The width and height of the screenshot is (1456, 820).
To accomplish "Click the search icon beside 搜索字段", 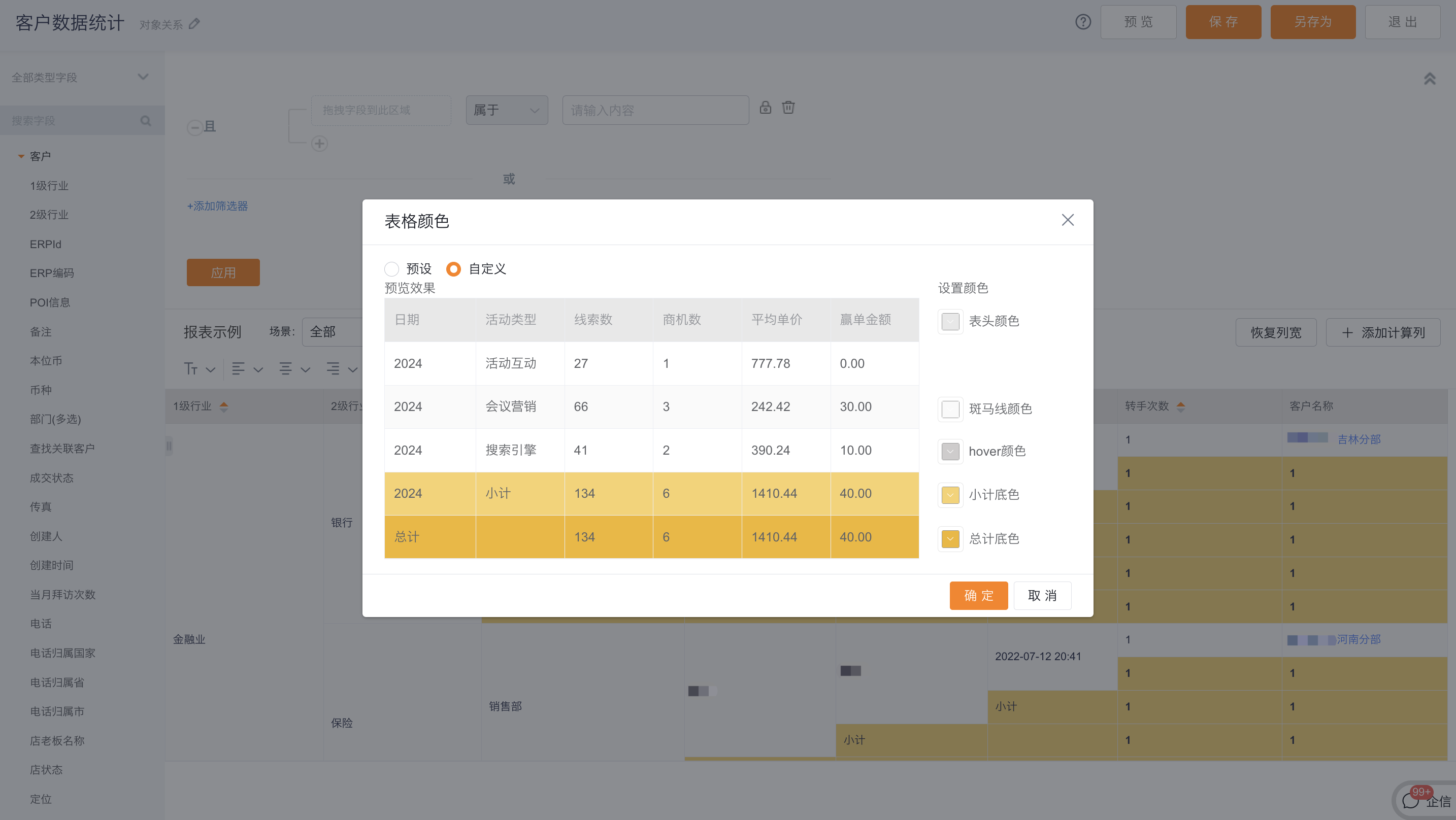I will (146, 120).
